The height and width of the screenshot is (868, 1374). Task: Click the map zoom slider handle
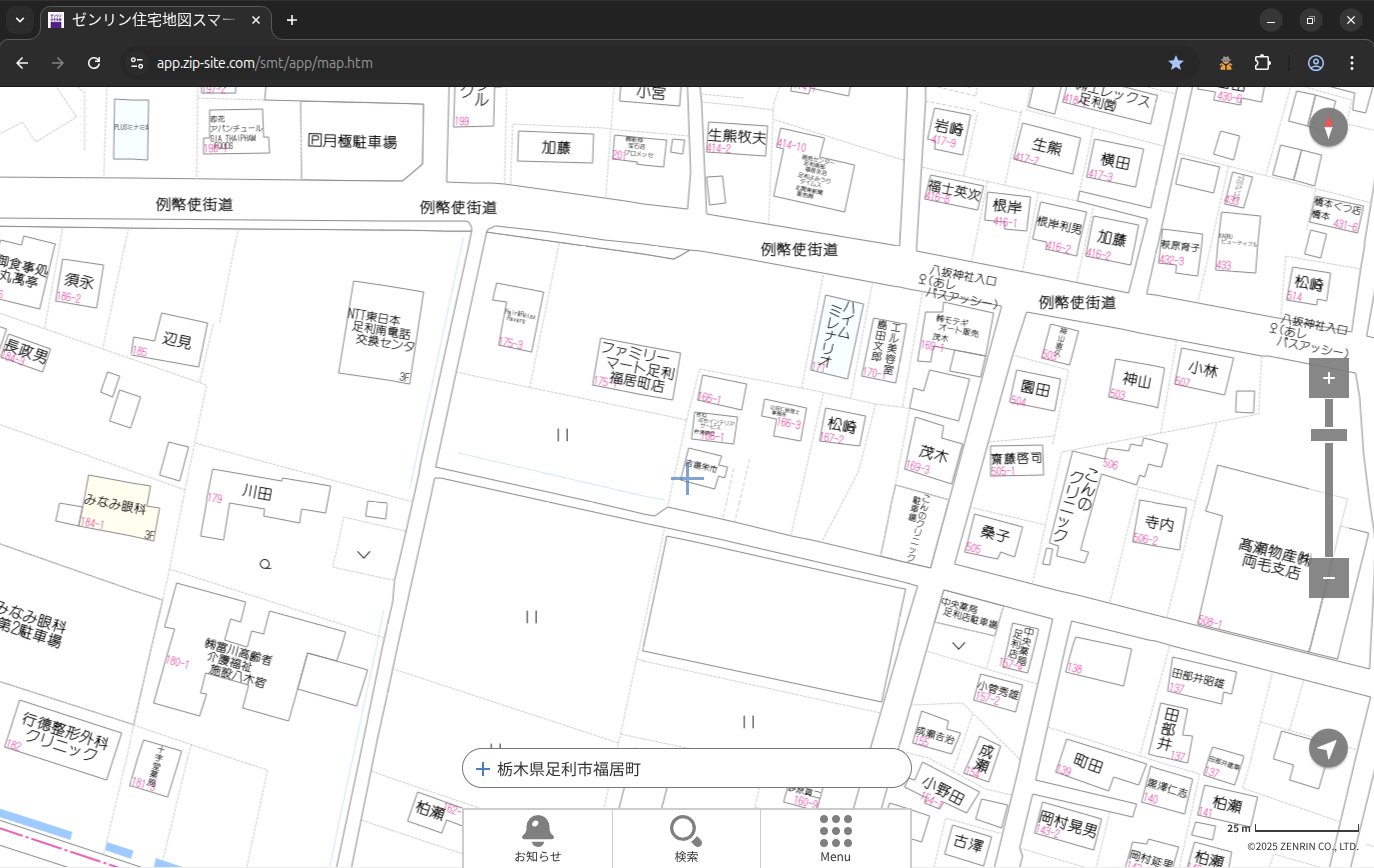pyautogui.click(x=1328, y=435)
